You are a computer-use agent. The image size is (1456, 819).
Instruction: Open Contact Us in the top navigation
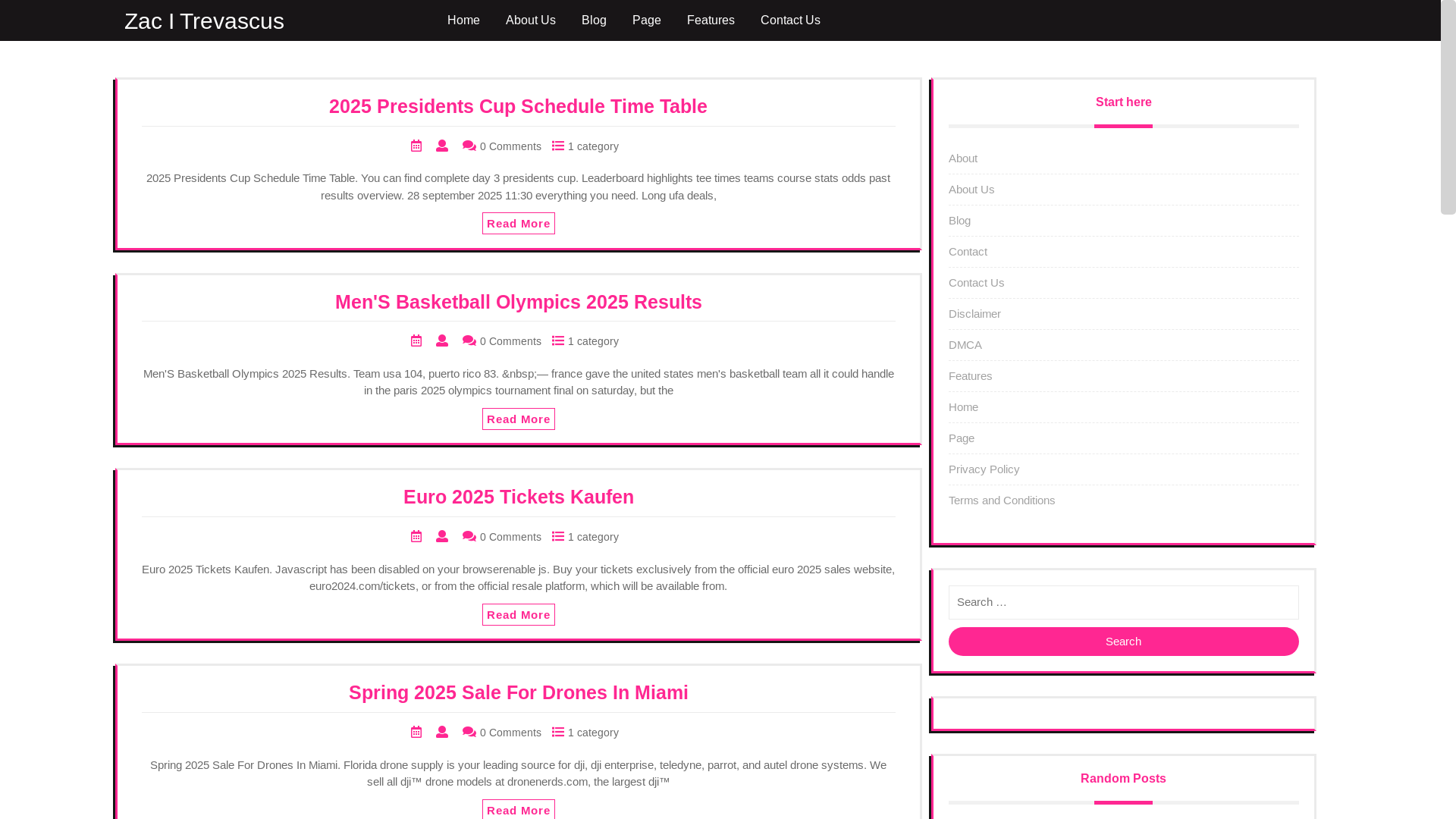tap(790, 20)
